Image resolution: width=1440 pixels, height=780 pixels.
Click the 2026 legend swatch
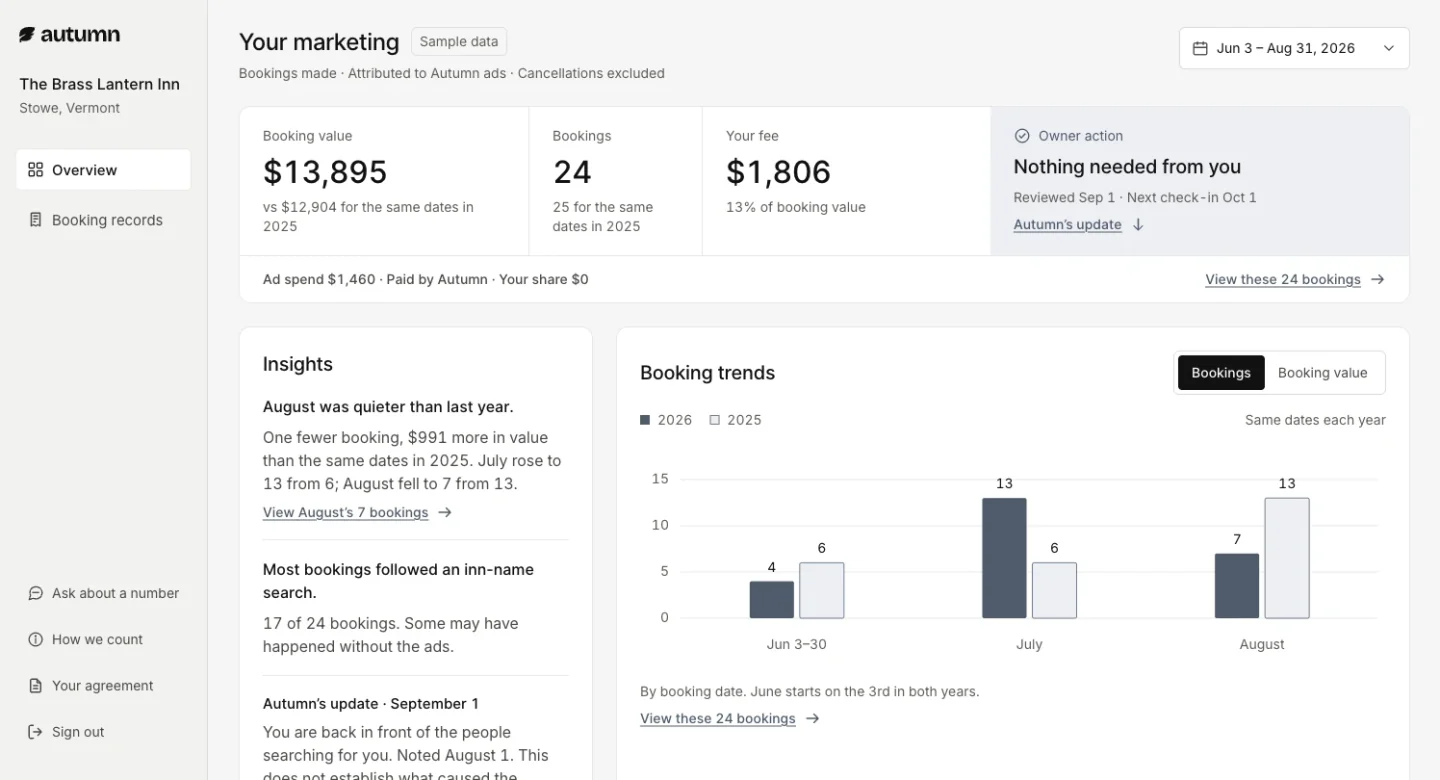[645, 420]
